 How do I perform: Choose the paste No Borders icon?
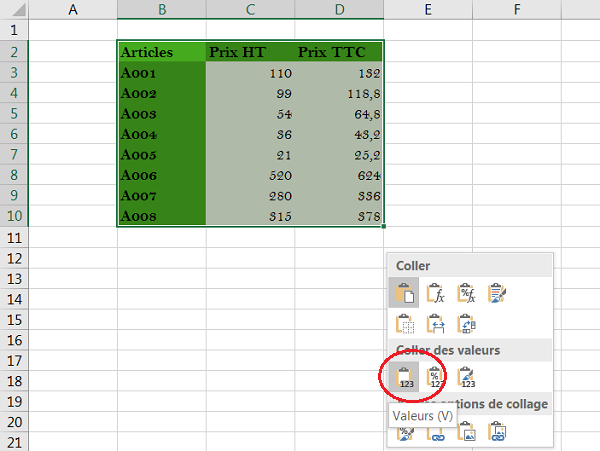pyautogui.click(x=404, y=324)
